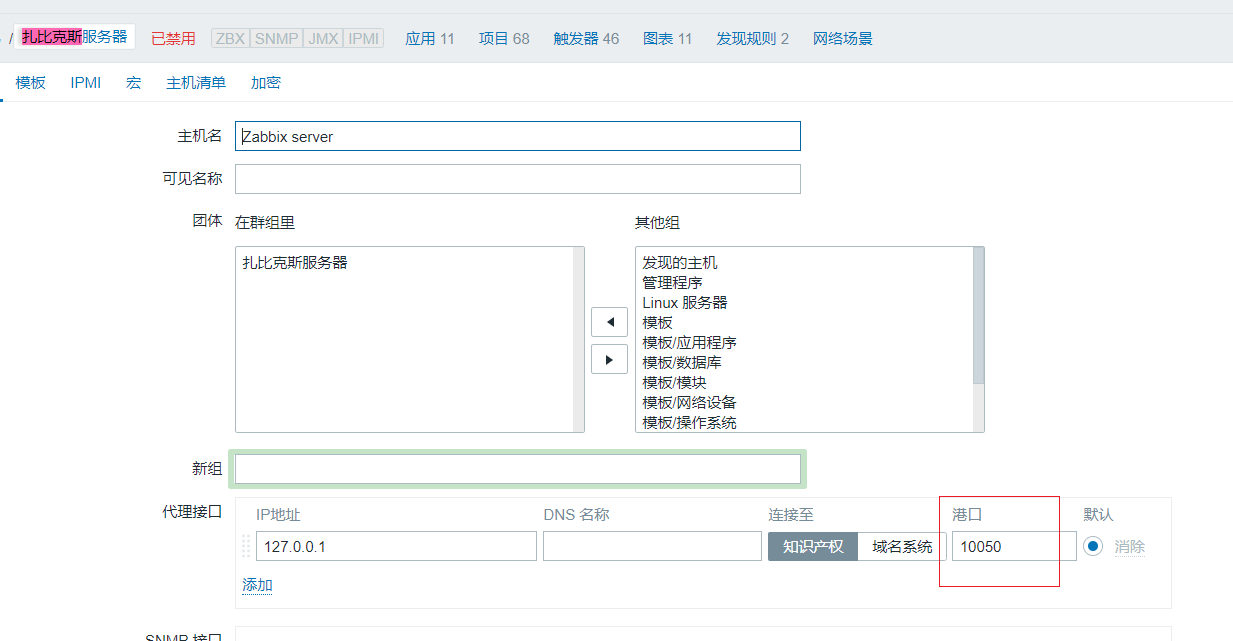
Task: Select 模板/操作系统 in other groups list
Action: (x=689, y=422)
